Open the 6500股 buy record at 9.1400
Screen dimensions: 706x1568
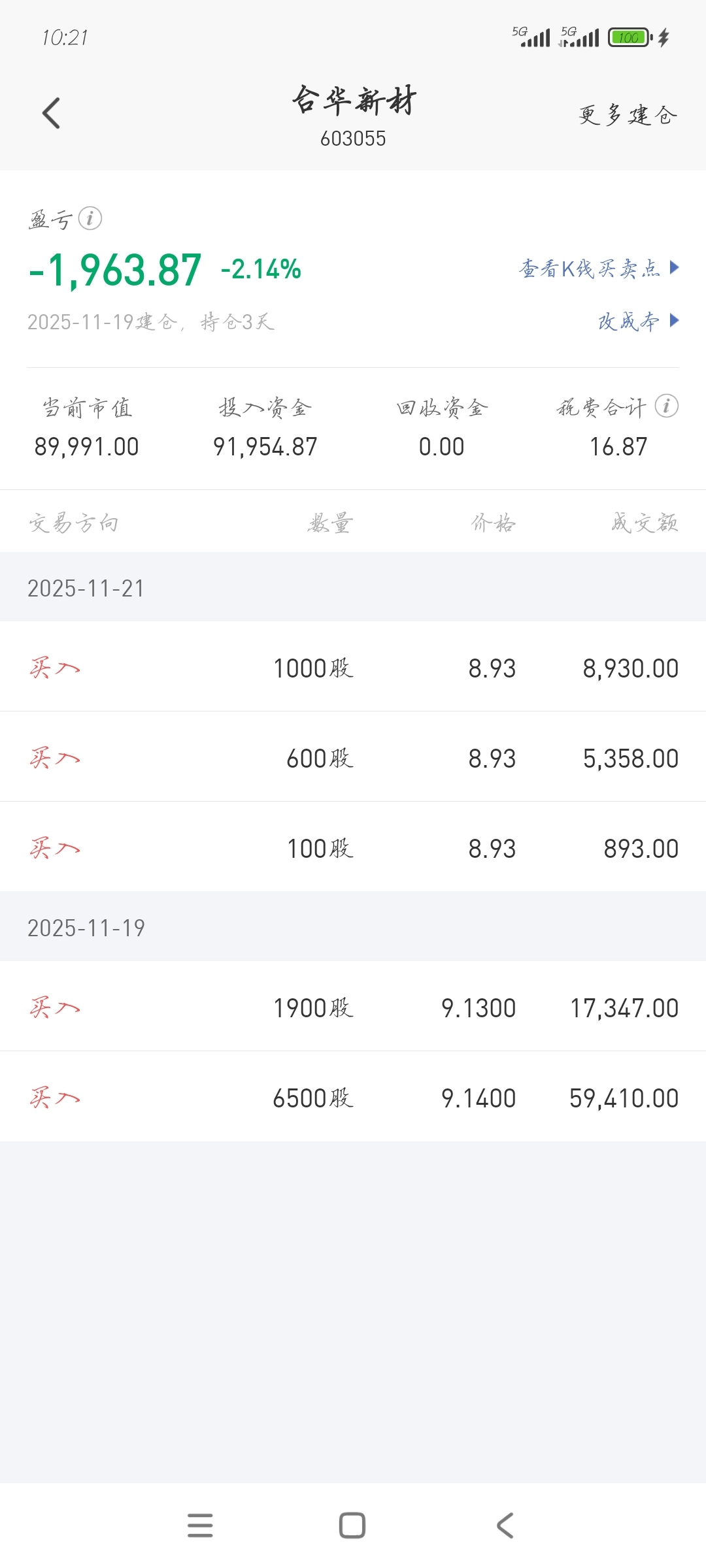tap(353, 1098)
